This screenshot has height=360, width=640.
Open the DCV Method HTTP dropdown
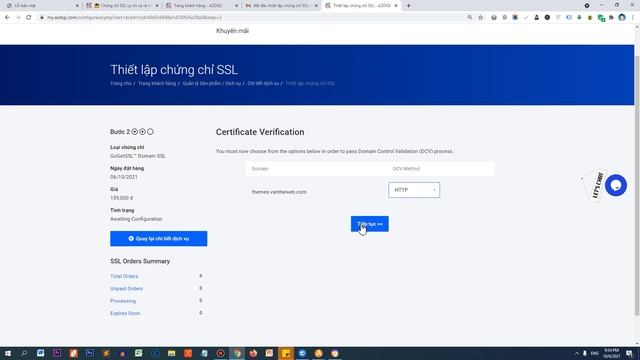[x=414, y=190]
